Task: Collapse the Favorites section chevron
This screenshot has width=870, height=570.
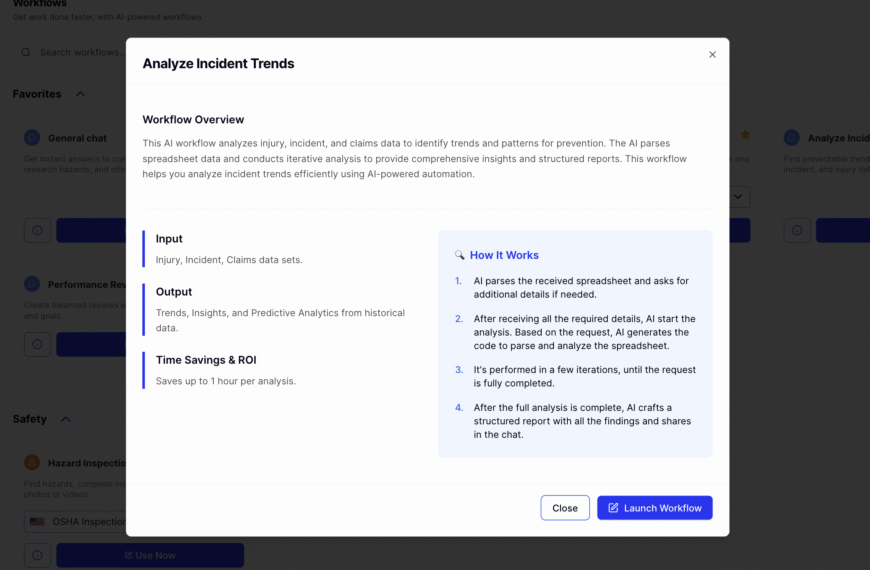Action: [x=80, y=94]
